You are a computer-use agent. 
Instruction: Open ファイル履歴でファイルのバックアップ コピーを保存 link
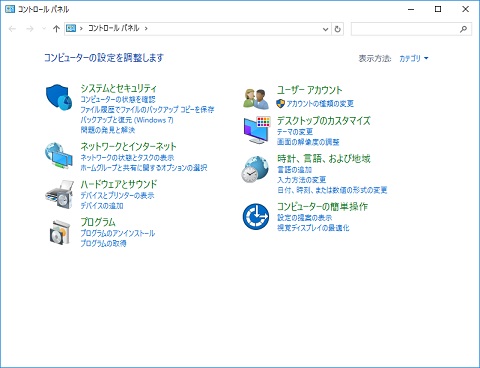pyautogui.click(x=147, y=110)
